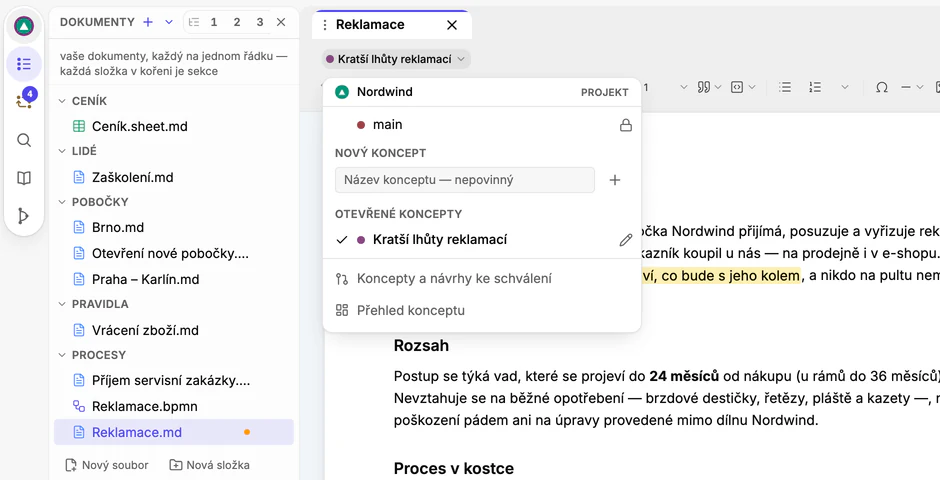This screenshot has width=940, height=480.
Task: Open the Reklamace tab menu dots
Action: (x=325, y=25)
